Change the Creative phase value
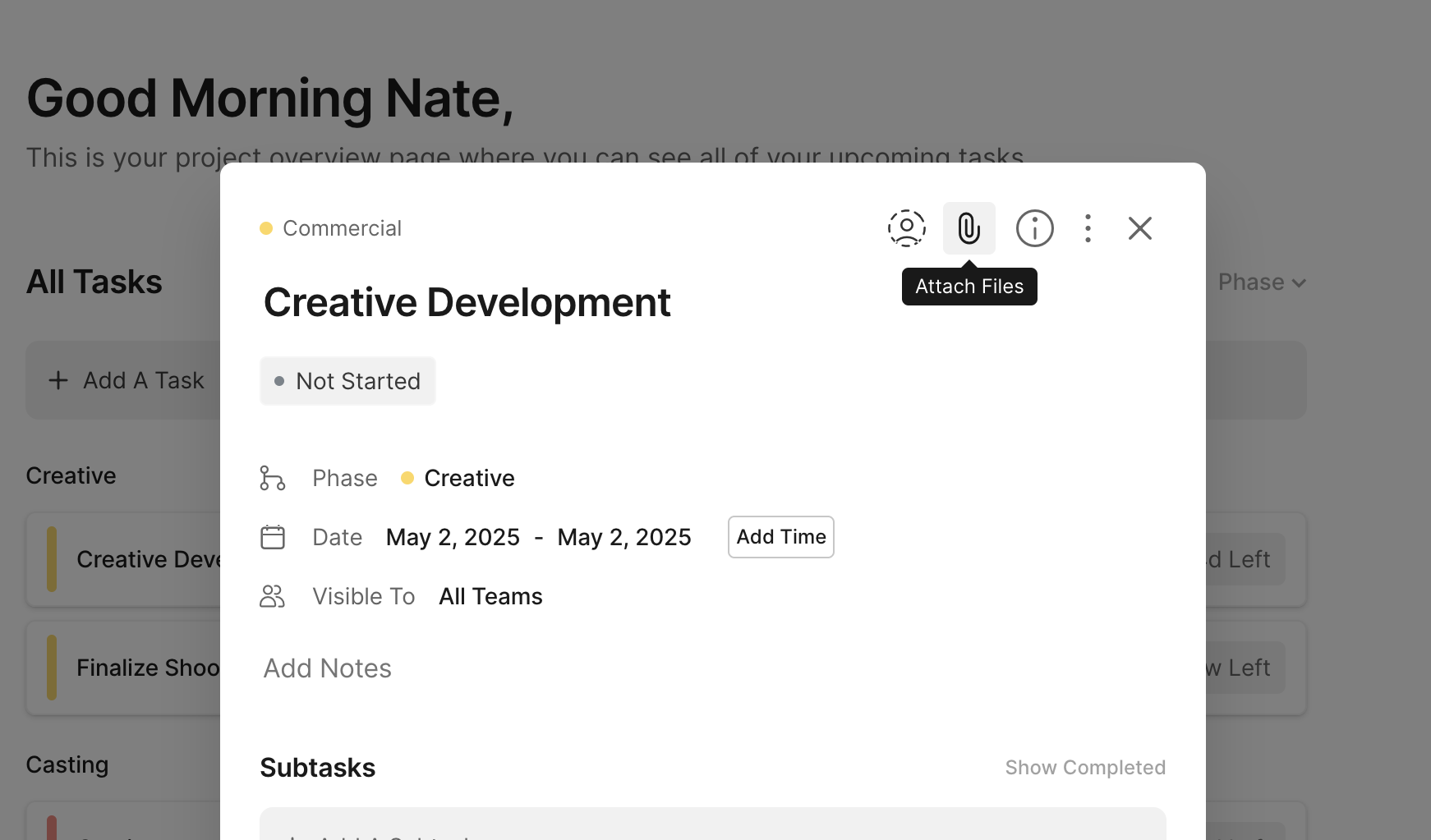Viewport: 1431px width, 840px height. pyautogui.click(x=468, y=478)
